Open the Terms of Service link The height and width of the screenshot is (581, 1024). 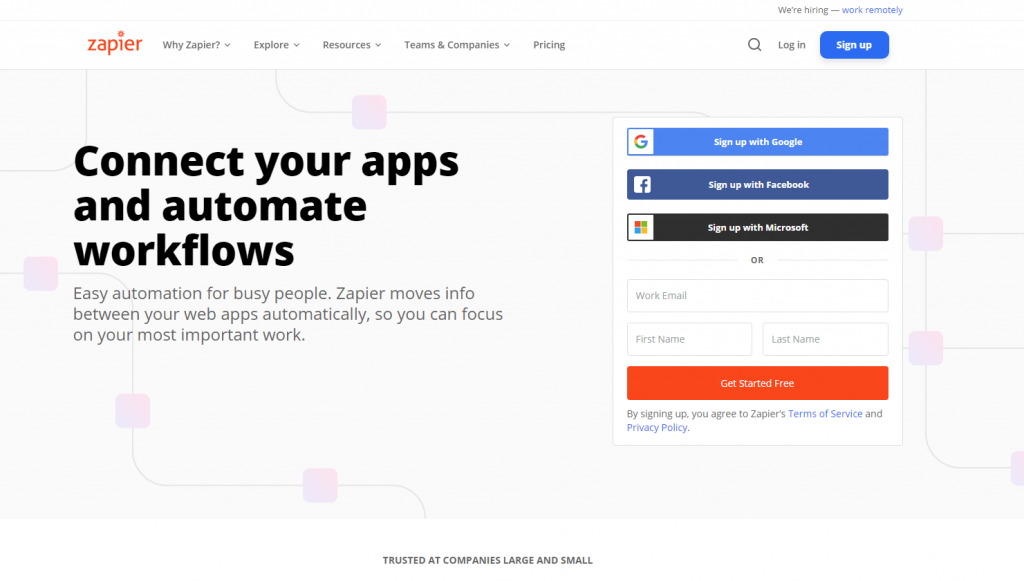coord(825,414)
